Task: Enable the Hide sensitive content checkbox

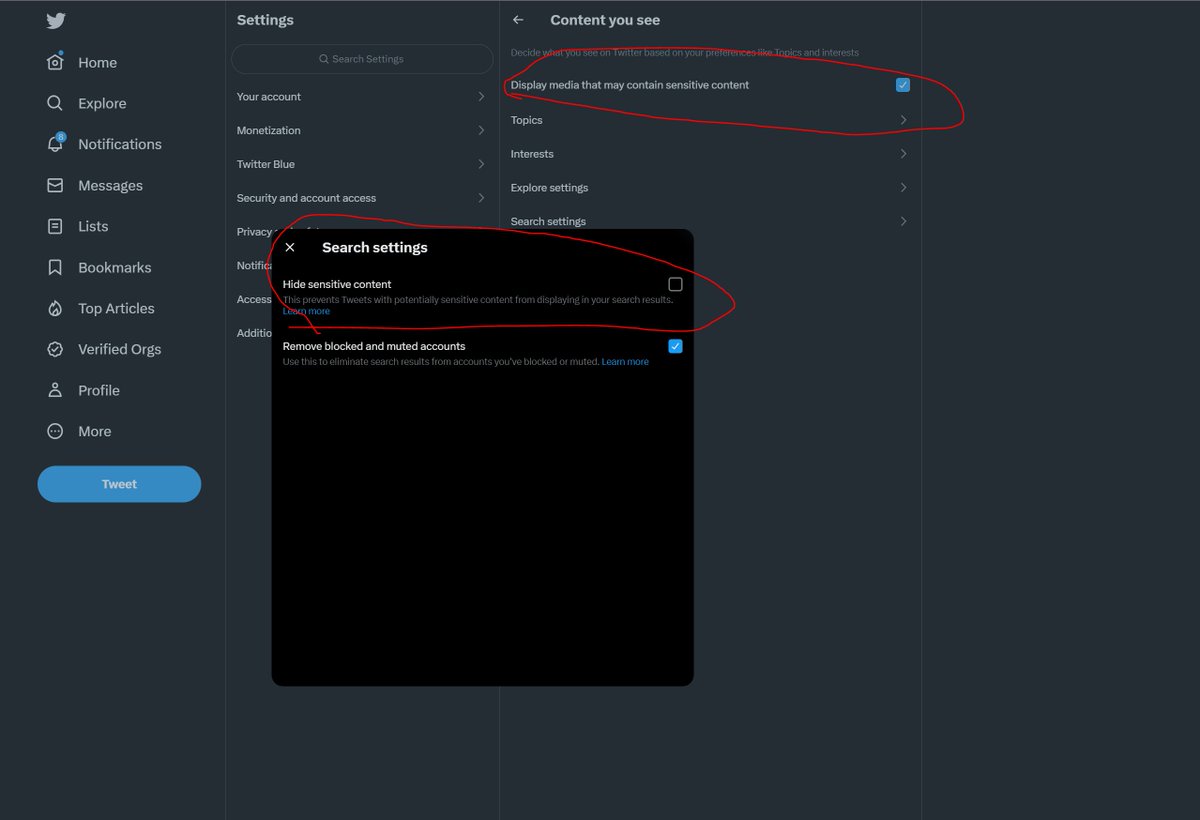Action: [x=675, y=285]
